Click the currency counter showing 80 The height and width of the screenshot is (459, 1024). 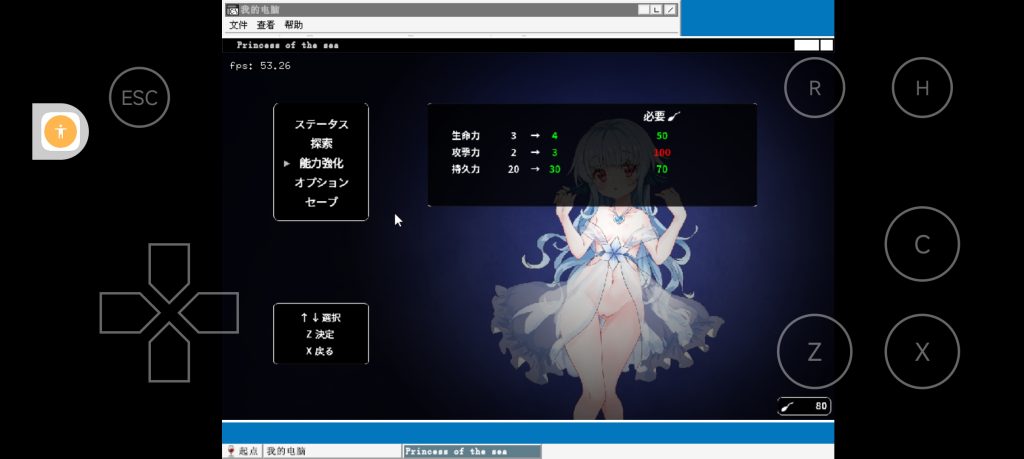pyautogui.click(x=804, y=406)
